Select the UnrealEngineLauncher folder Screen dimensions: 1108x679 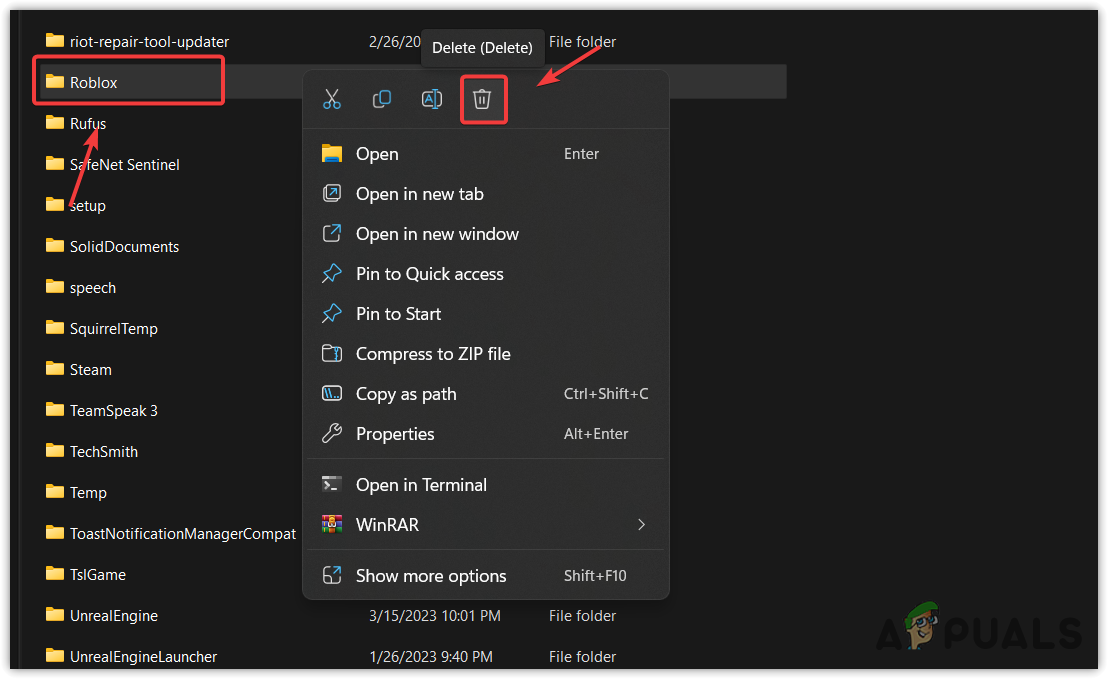pos(143,657)
